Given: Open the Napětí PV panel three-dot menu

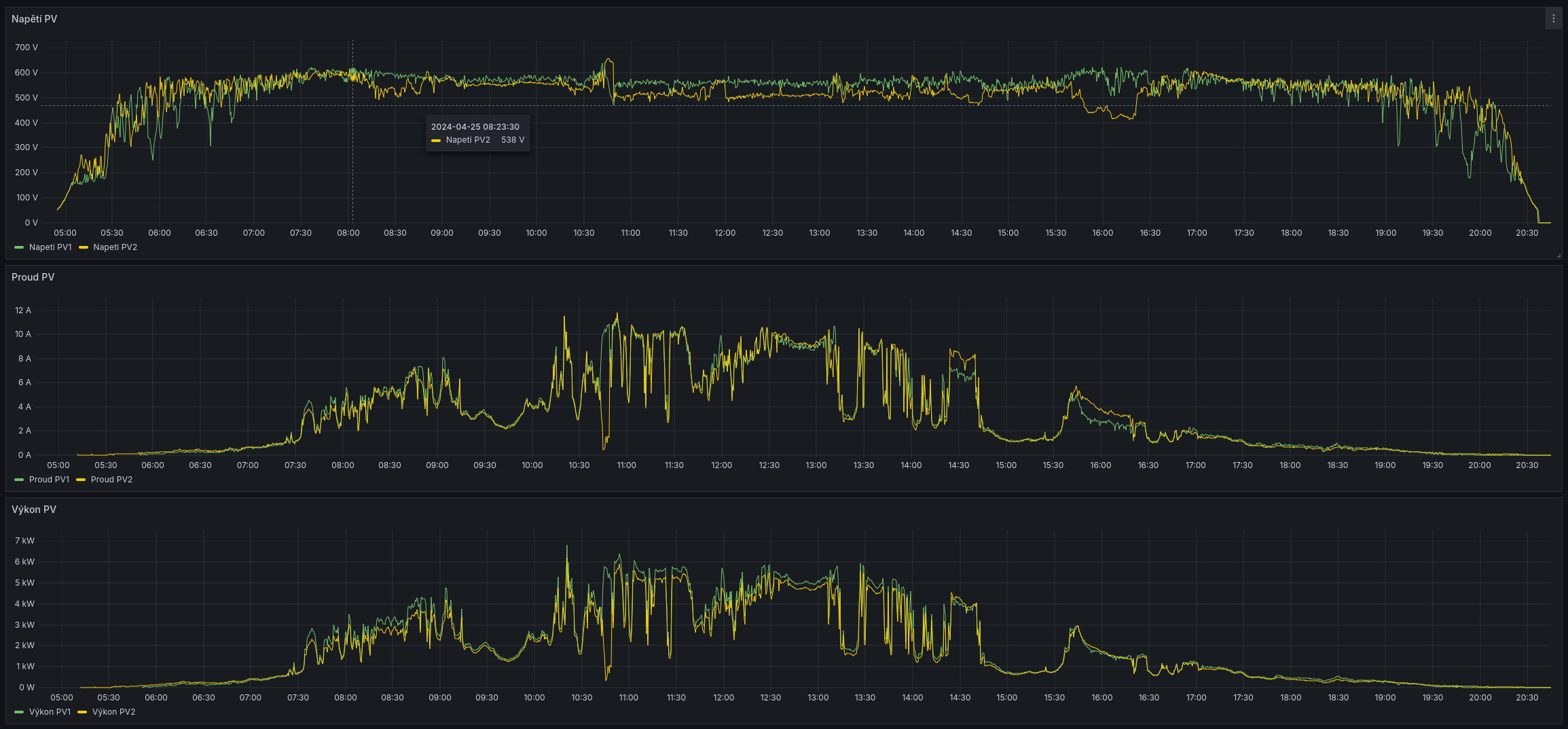Looking at the screenshot, I should point(1553,19).
